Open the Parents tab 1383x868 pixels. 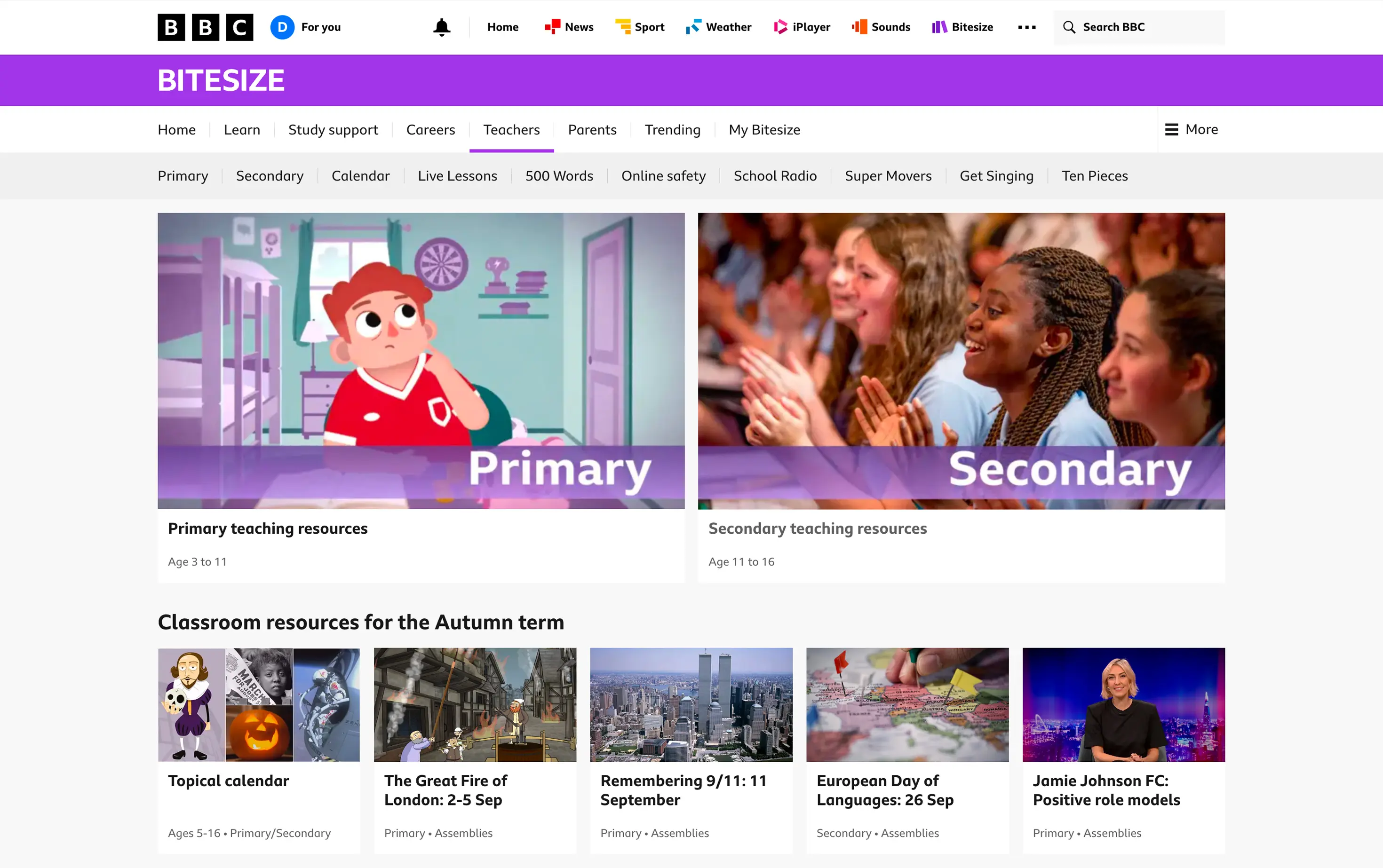coord(592,130)
